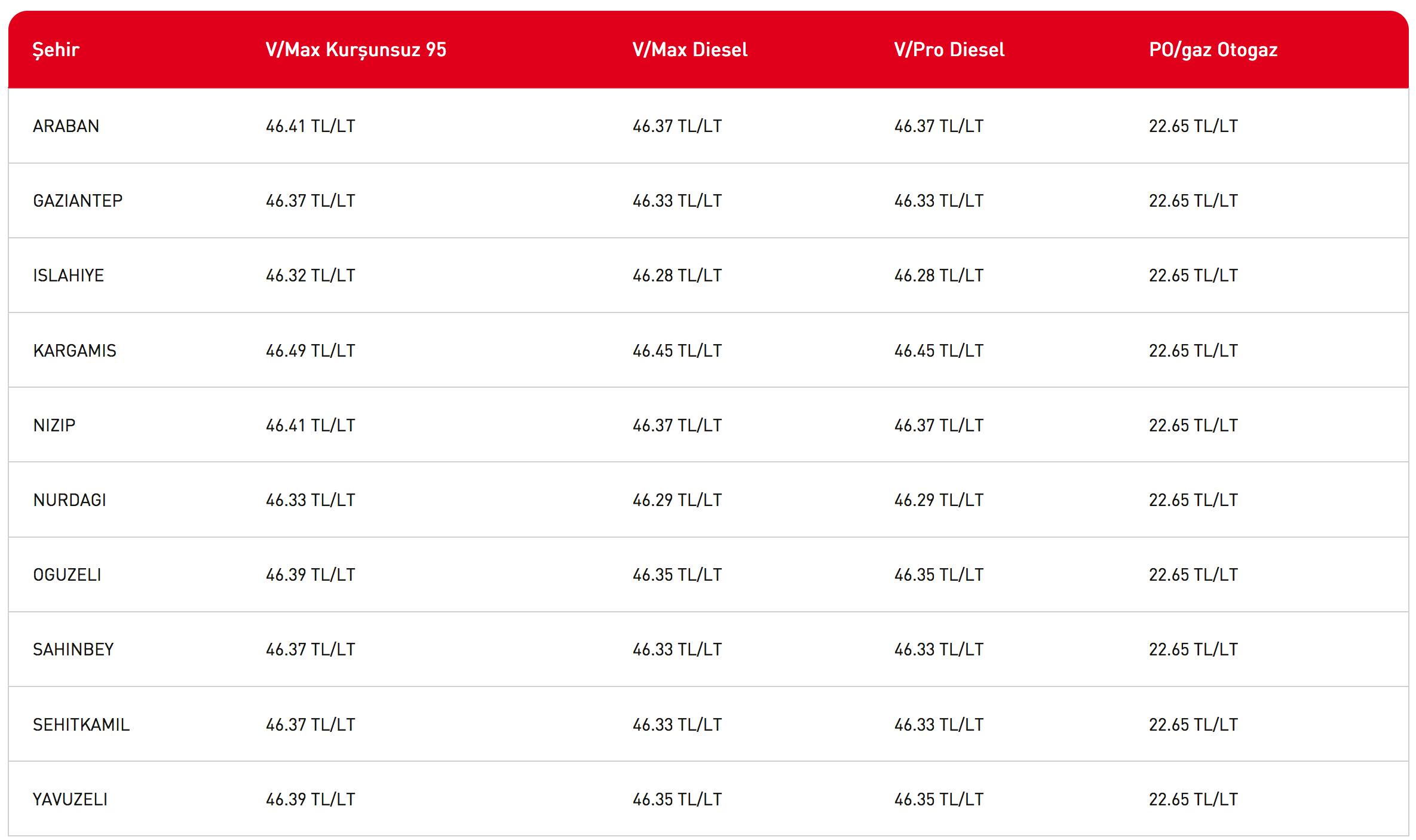Click the V/Max Diesel column header
The image size is (1416, 840).
pos(689,50)
